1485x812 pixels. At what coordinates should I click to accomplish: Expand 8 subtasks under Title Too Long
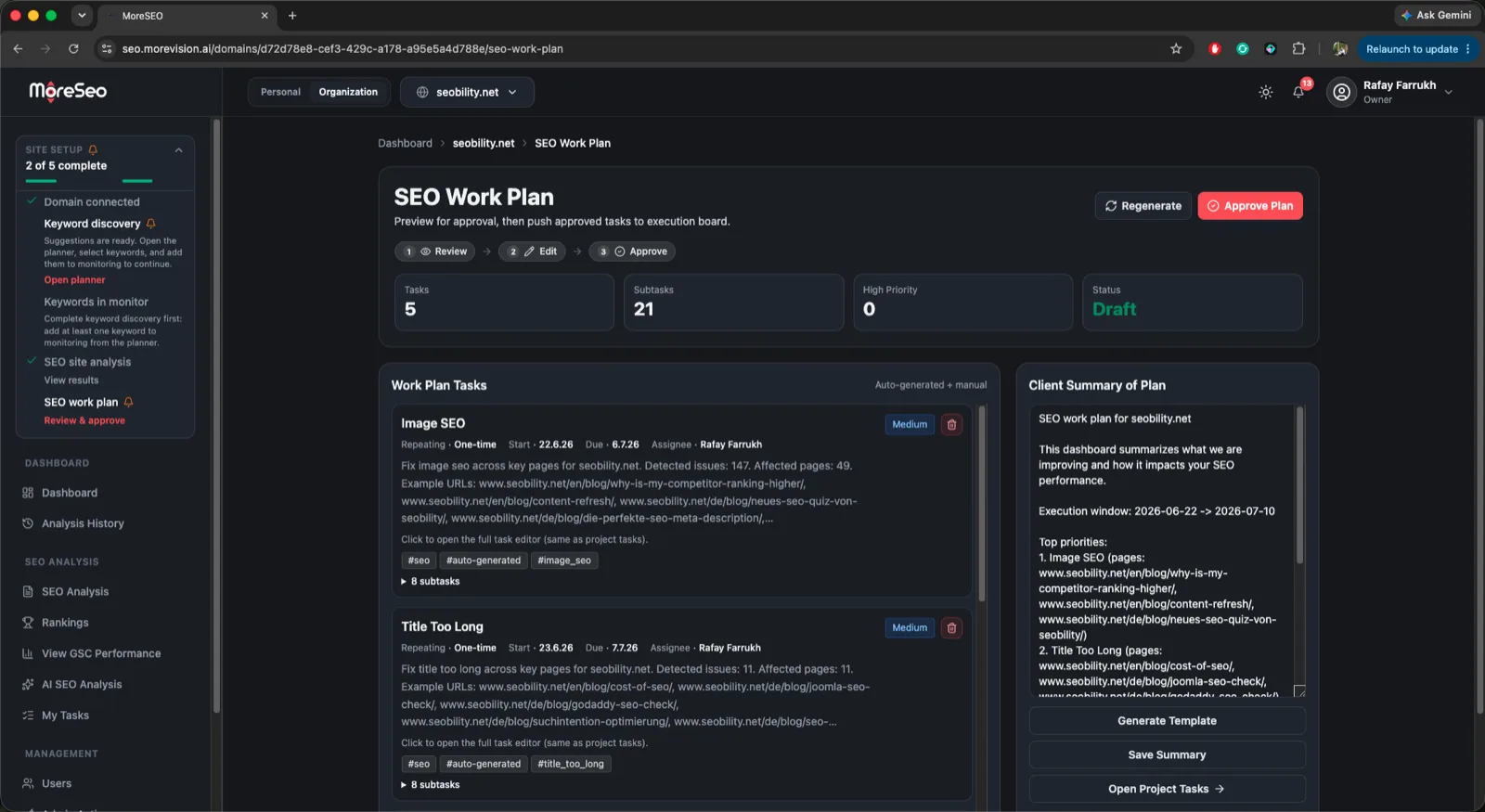(431, 785)
